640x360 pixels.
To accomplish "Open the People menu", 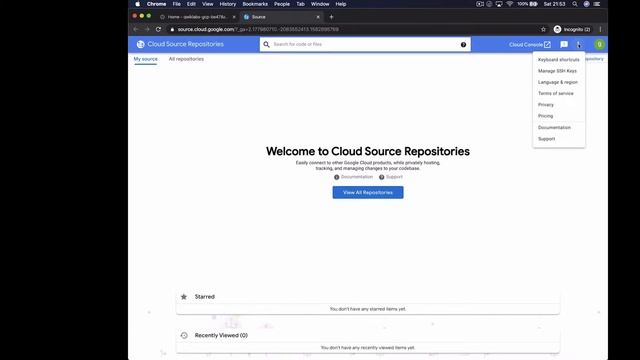I will 282,4.
